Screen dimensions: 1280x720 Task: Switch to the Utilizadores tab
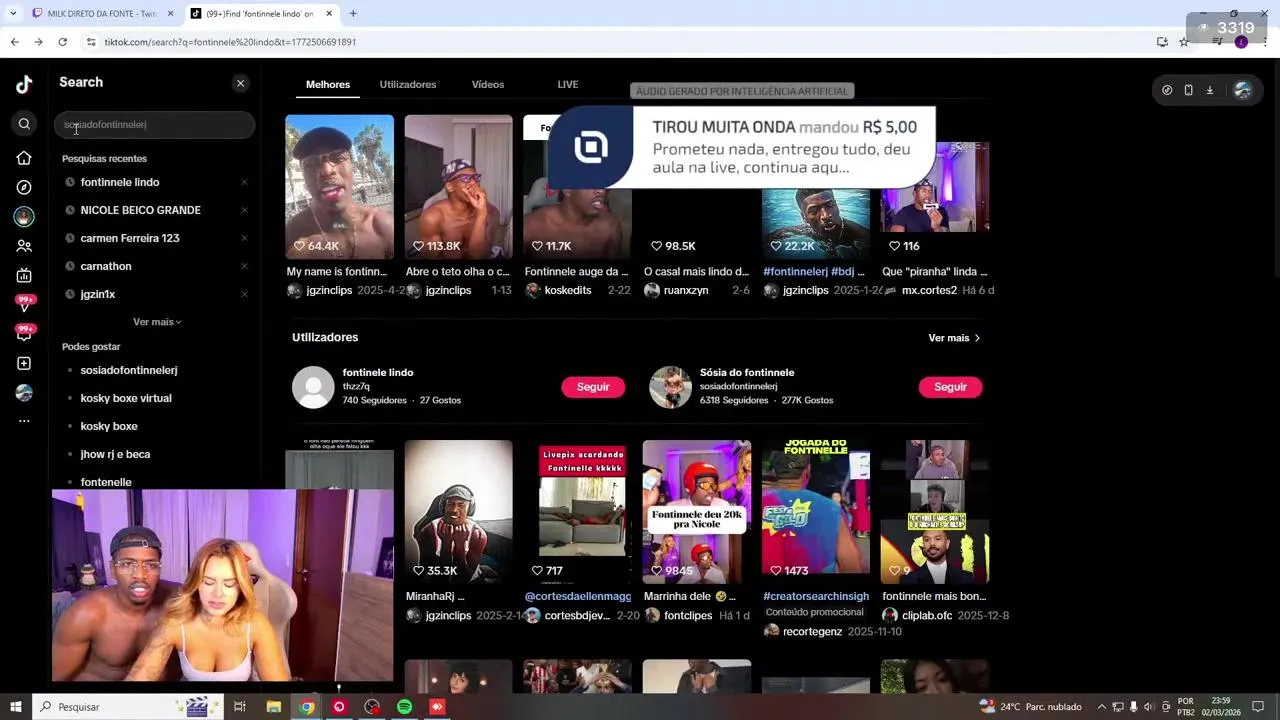pos(408,85)
